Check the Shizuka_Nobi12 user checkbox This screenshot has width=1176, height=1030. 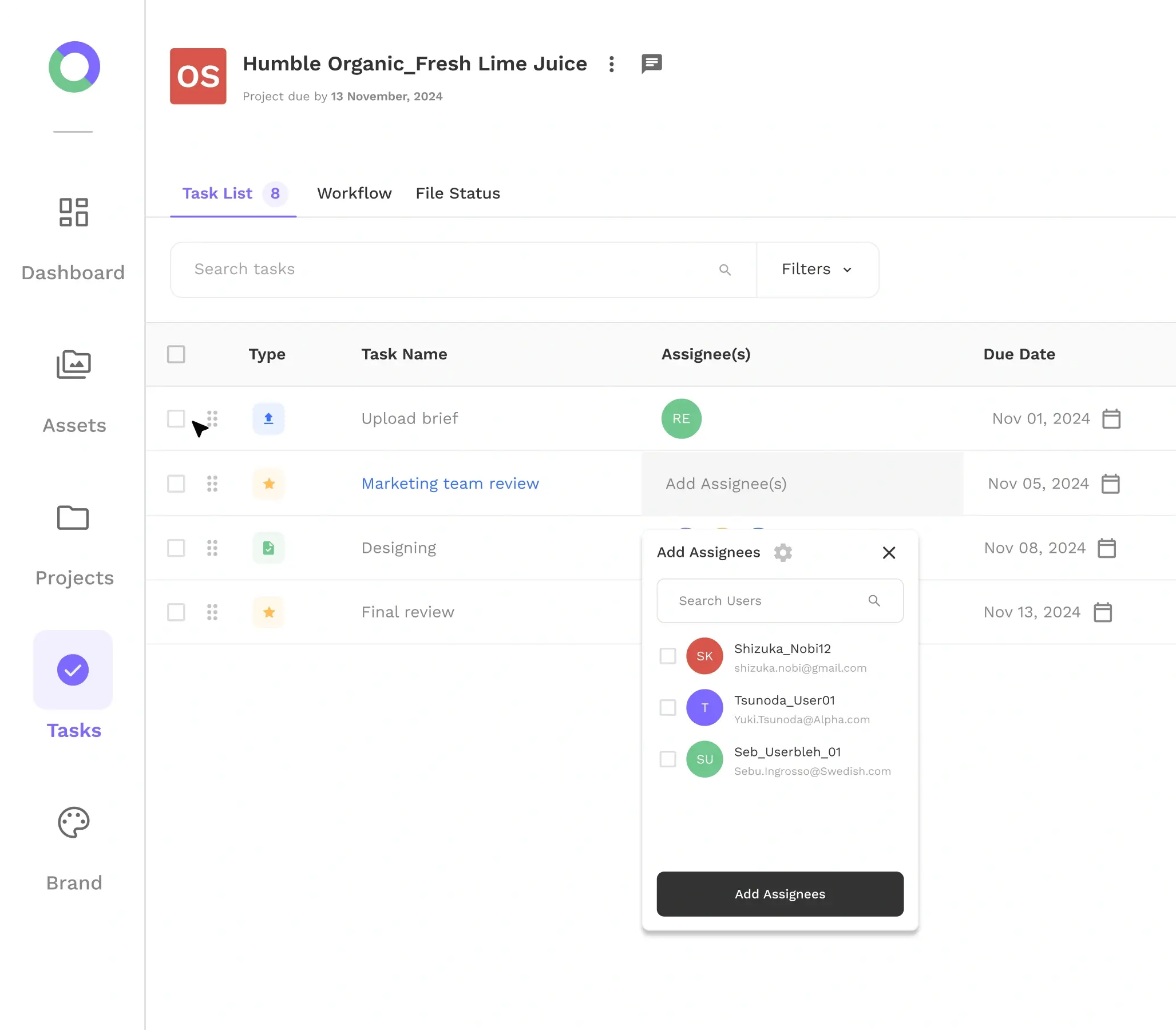[667, 656]
